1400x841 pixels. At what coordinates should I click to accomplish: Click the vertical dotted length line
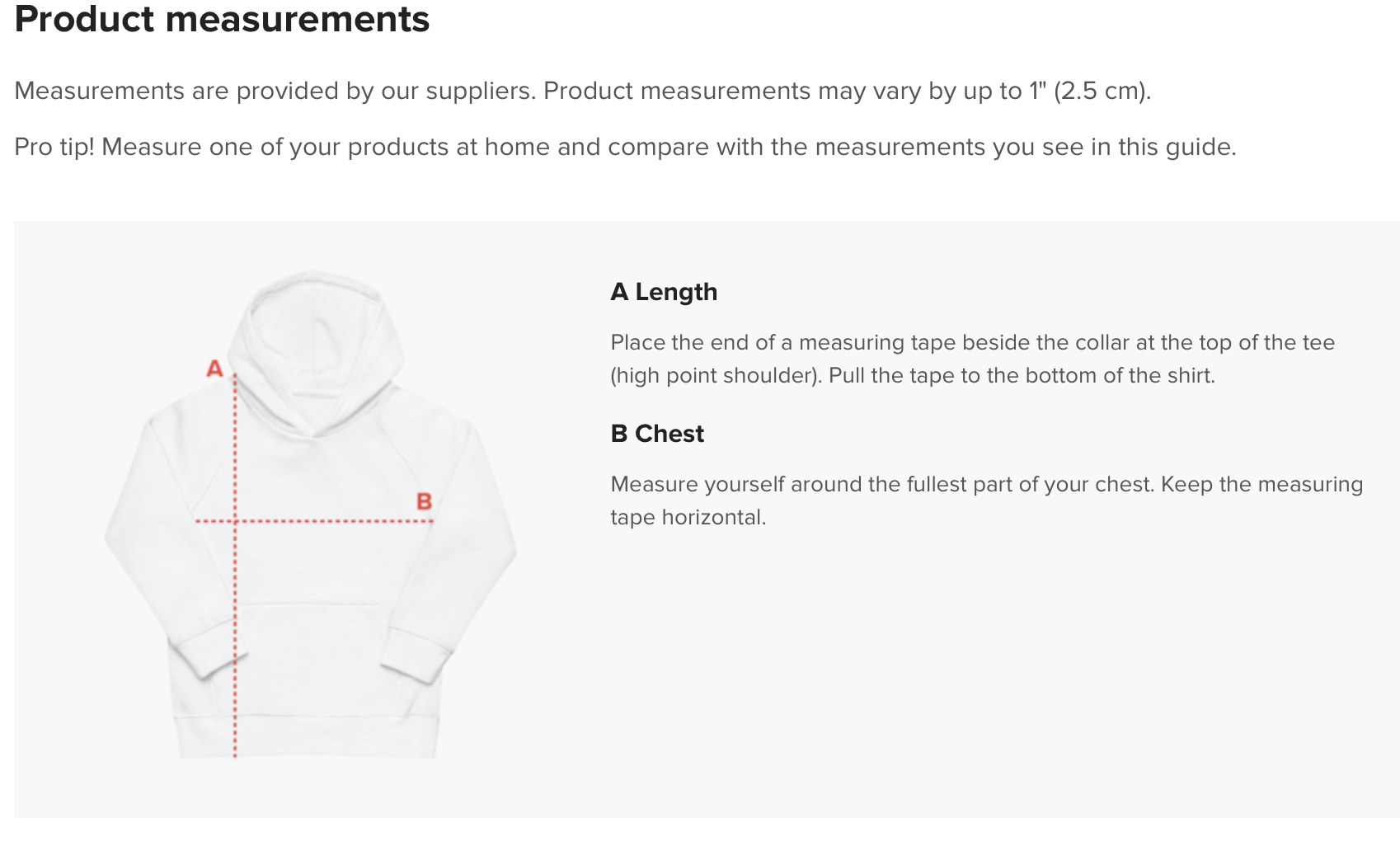pyautogui.click(x=235, y=566)
